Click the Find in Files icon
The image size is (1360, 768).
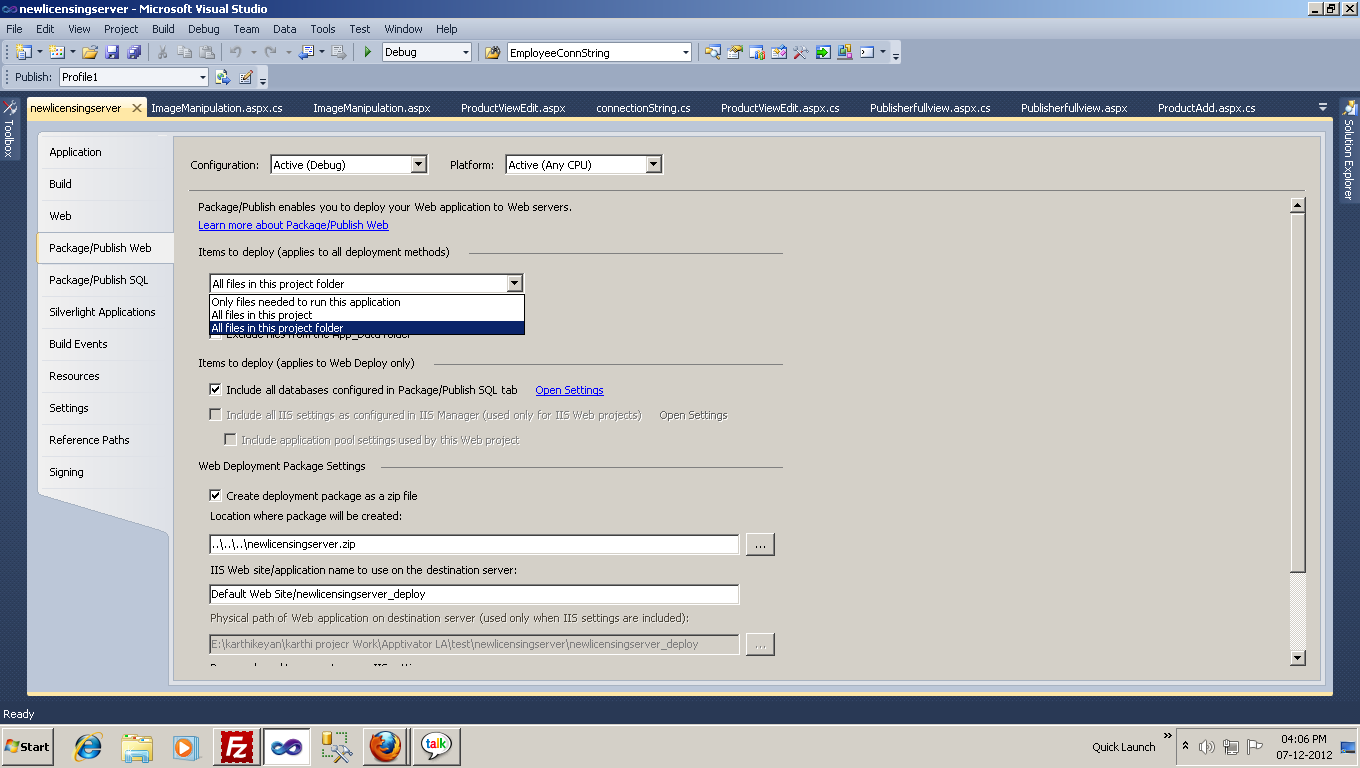492,52
